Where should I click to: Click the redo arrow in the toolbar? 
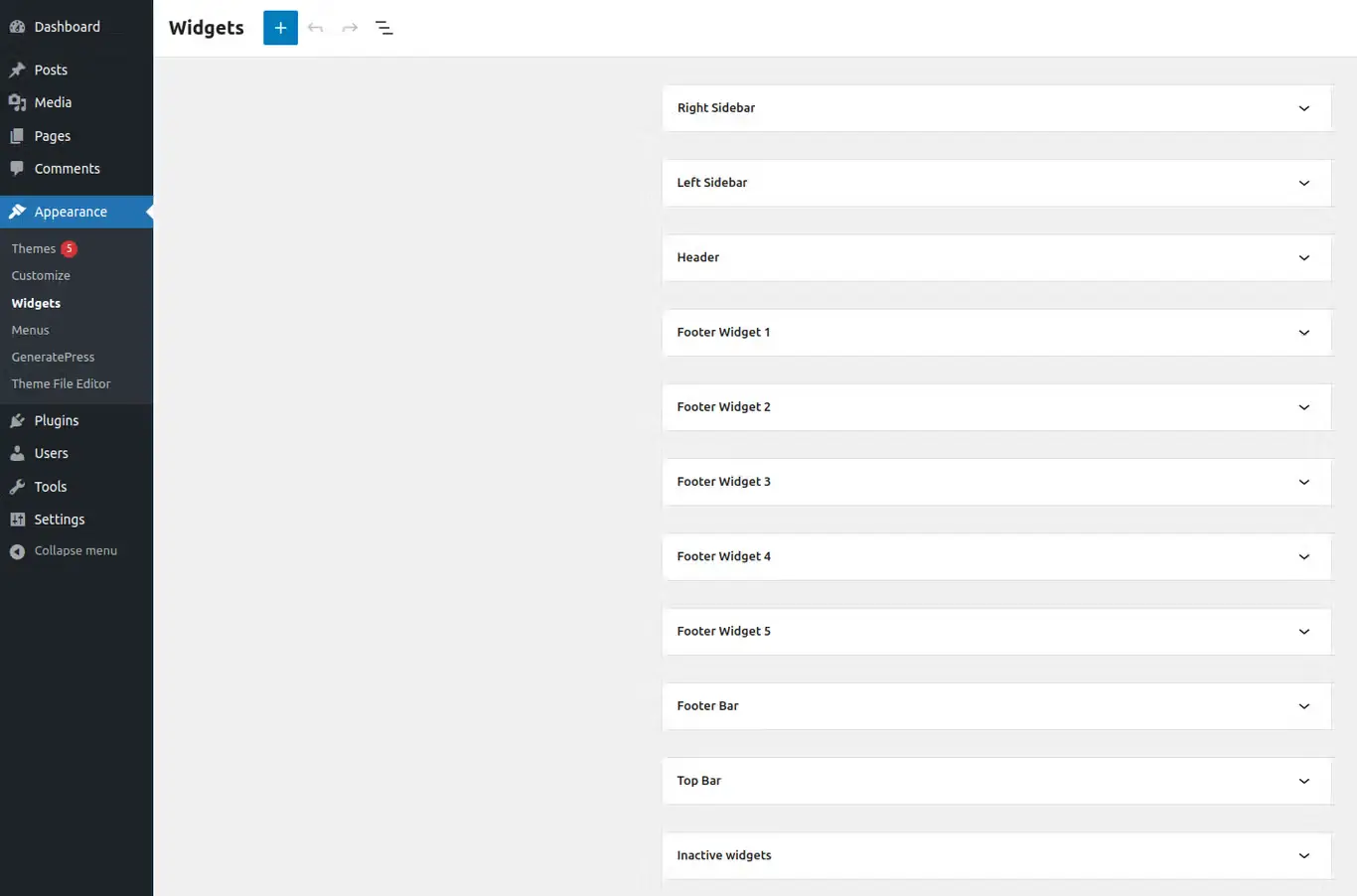(x=349, y=28)
